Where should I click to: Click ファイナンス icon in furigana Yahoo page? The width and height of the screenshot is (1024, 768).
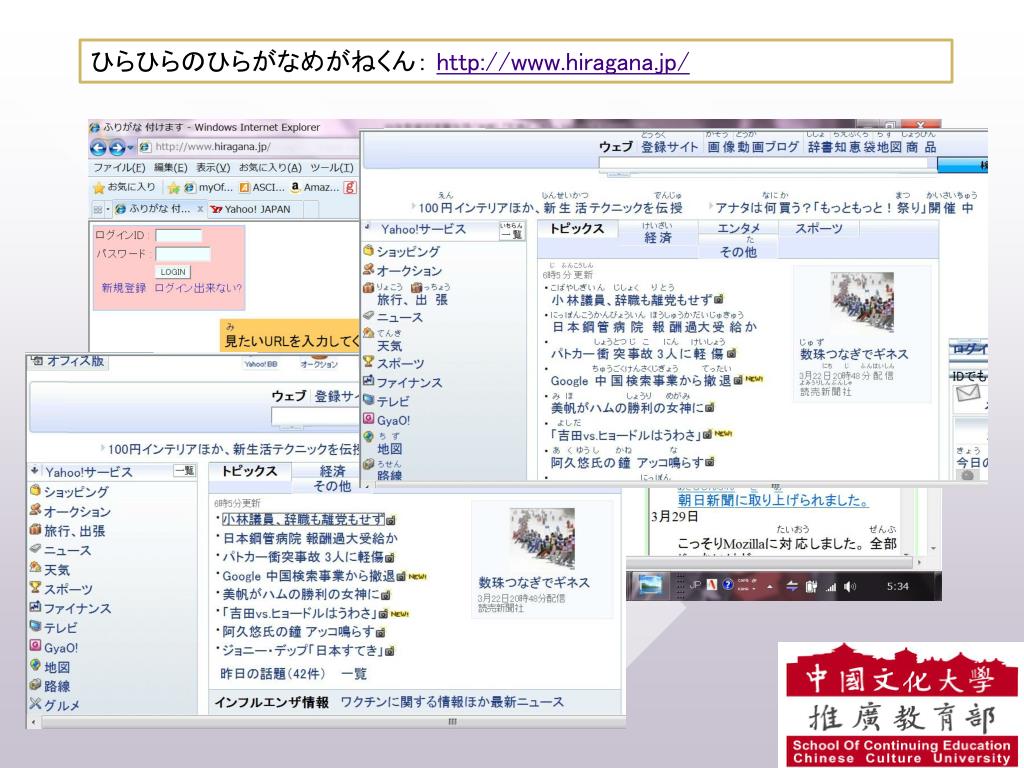[368, 381]
